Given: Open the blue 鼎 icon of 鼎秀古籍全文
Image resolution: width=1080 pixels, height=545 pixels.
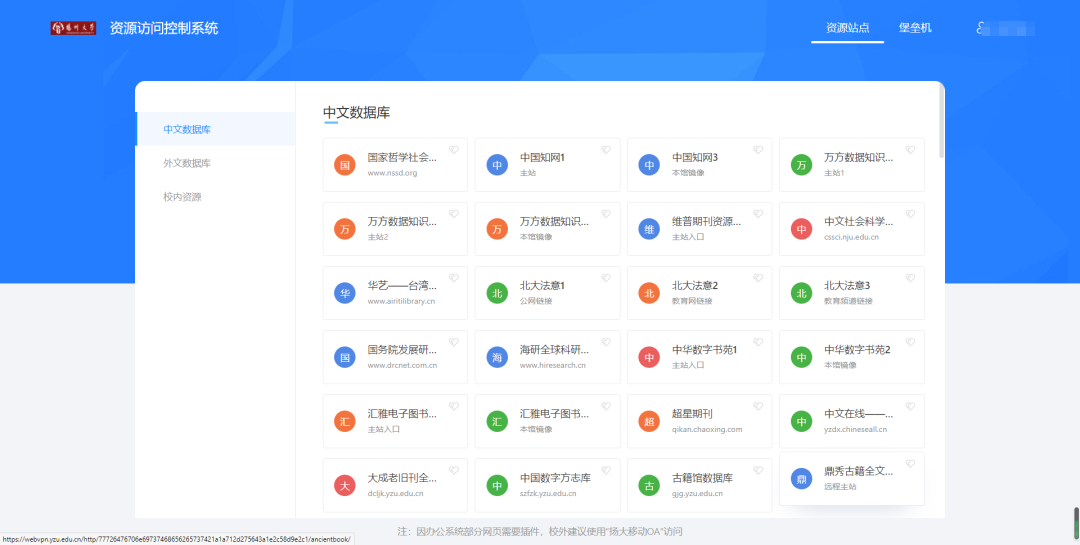Looking at the screenshot, I should [801, 478].
